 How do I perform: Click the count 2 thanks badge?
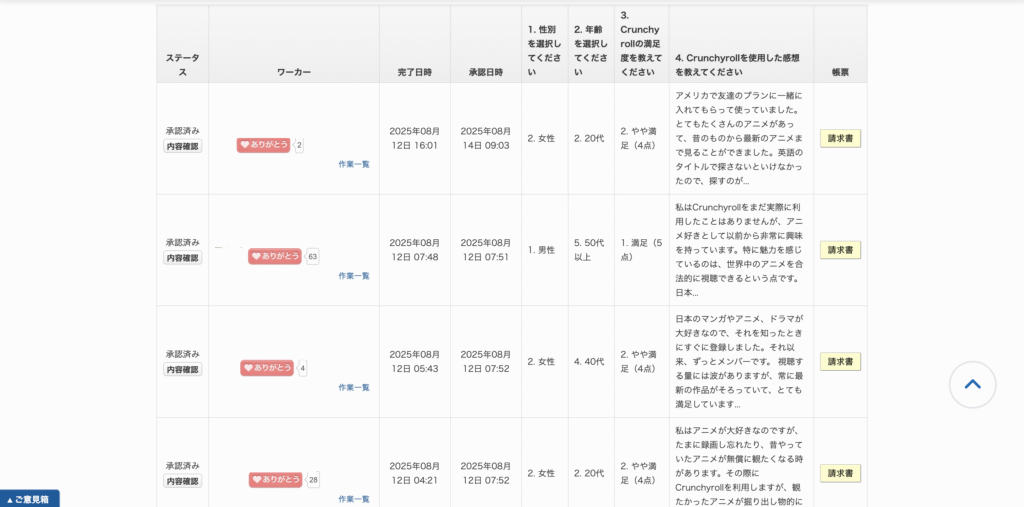pyautogui.click(x=299, y=145)
